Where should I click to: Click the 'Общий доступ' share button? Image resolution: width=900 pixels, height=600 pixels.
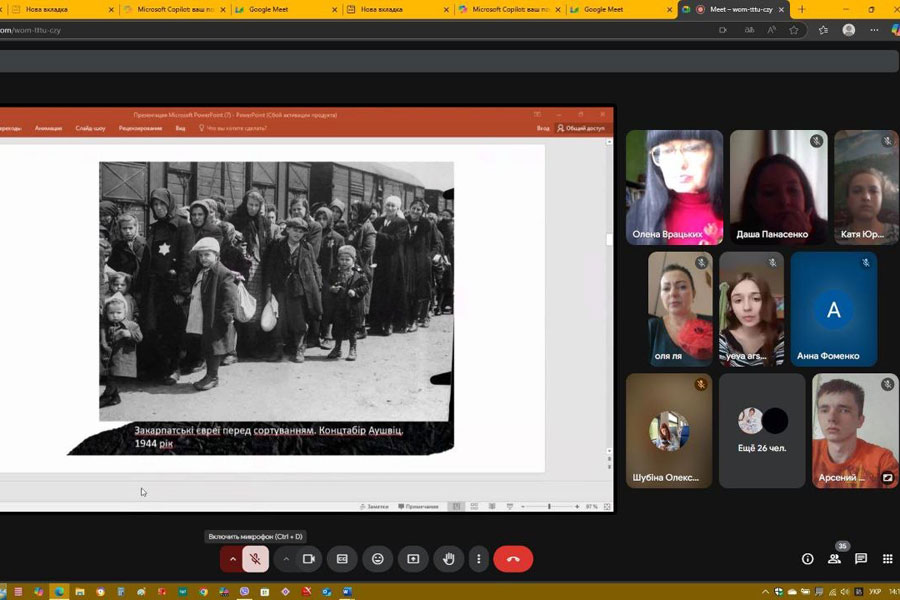click(x=581, y=128)
